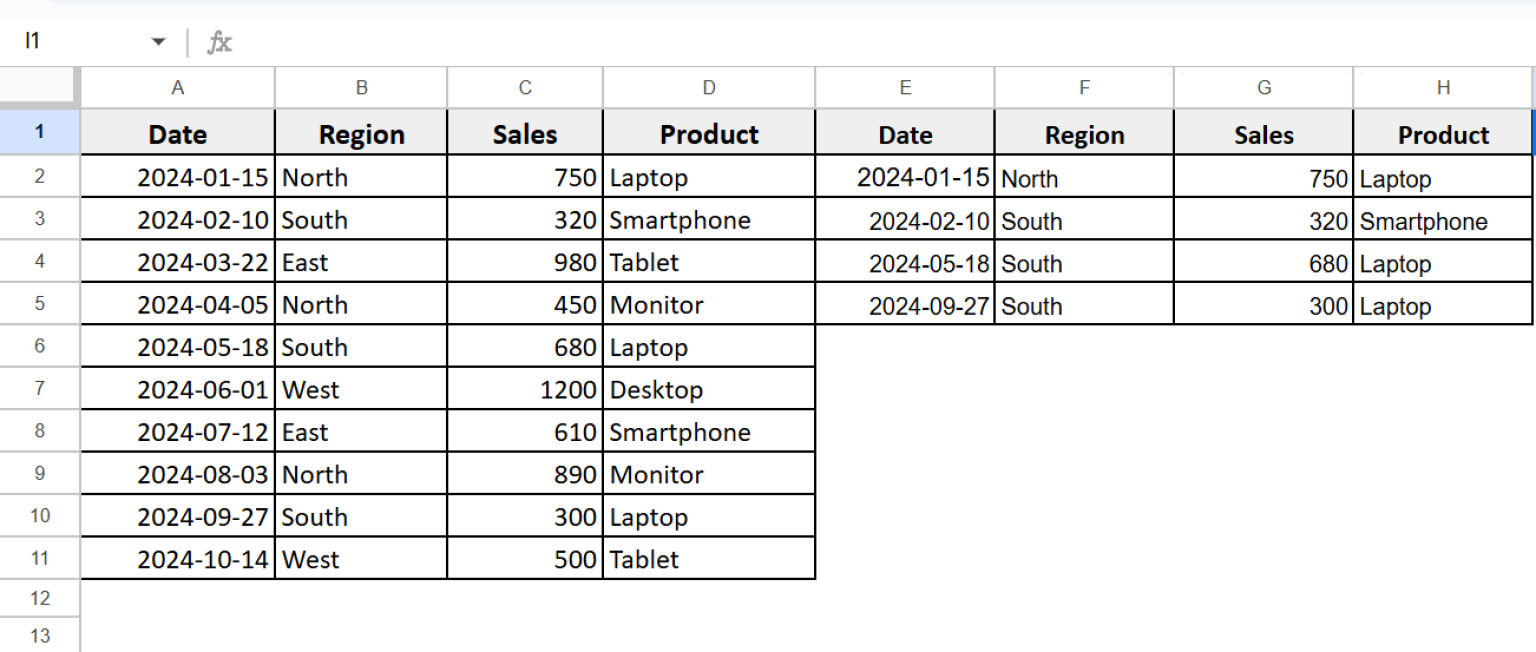Viewport: 1536px width, 652px height.
Task: Select column H header
Action: pos(1443,87)
